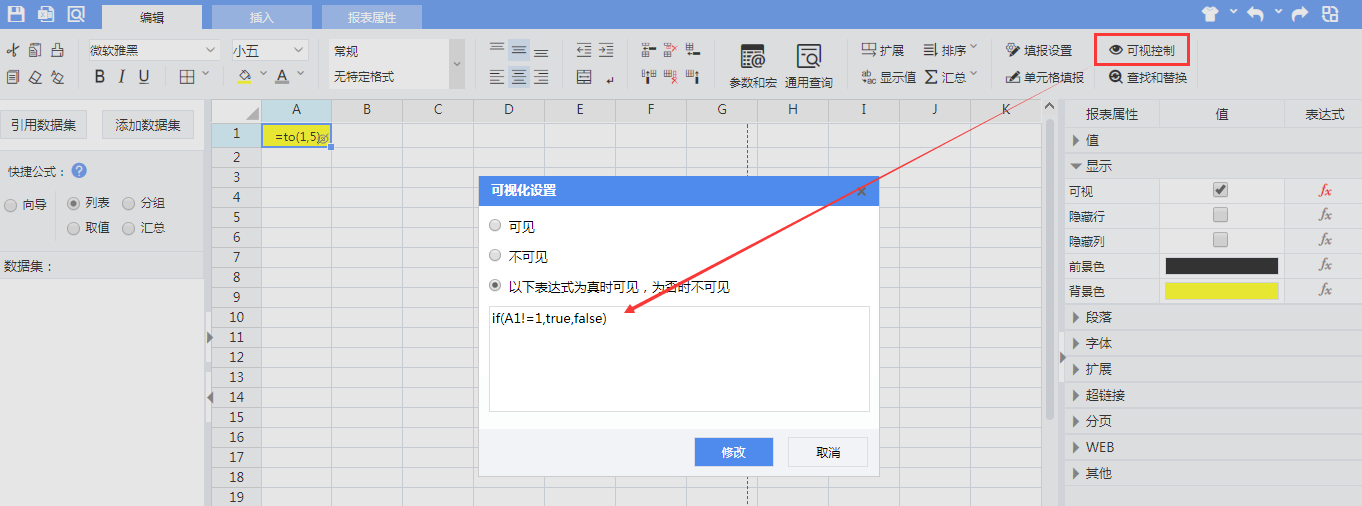Expand the 段落 property section
Image resolution: width=1362 pixels, height=506 pixels.
(x=1098, y=317)
